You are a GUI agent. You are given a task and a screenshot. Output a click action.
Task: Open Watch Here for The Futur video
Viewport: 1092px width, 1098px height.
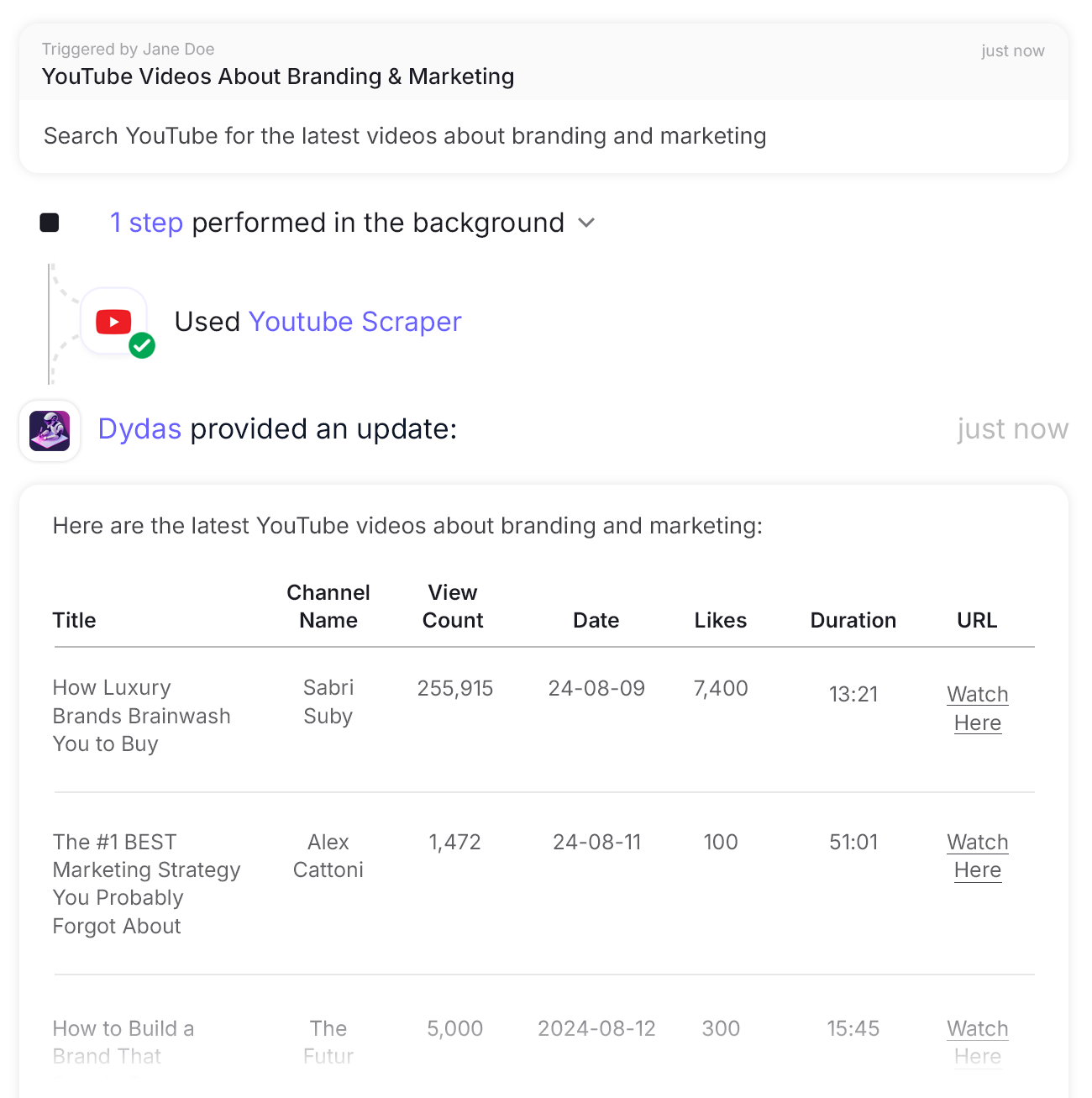tap(977, 1042)
